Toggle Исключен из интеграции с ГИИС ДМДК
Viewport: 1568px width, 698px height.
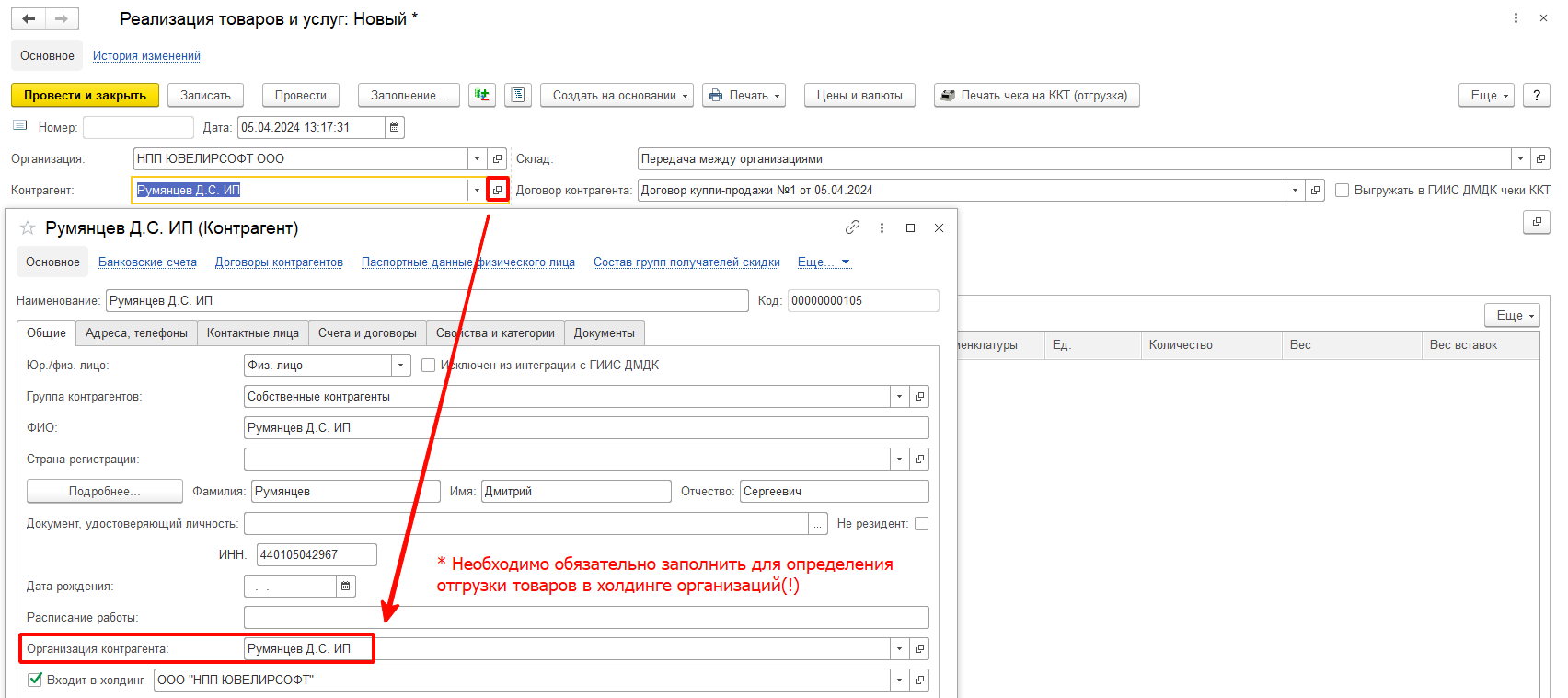pyautogui.click(x=428, y=365)
